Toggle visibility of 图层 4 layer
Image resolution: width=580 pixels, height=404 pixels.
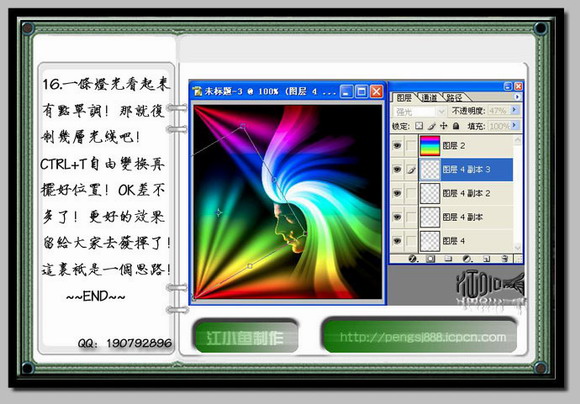397,241
